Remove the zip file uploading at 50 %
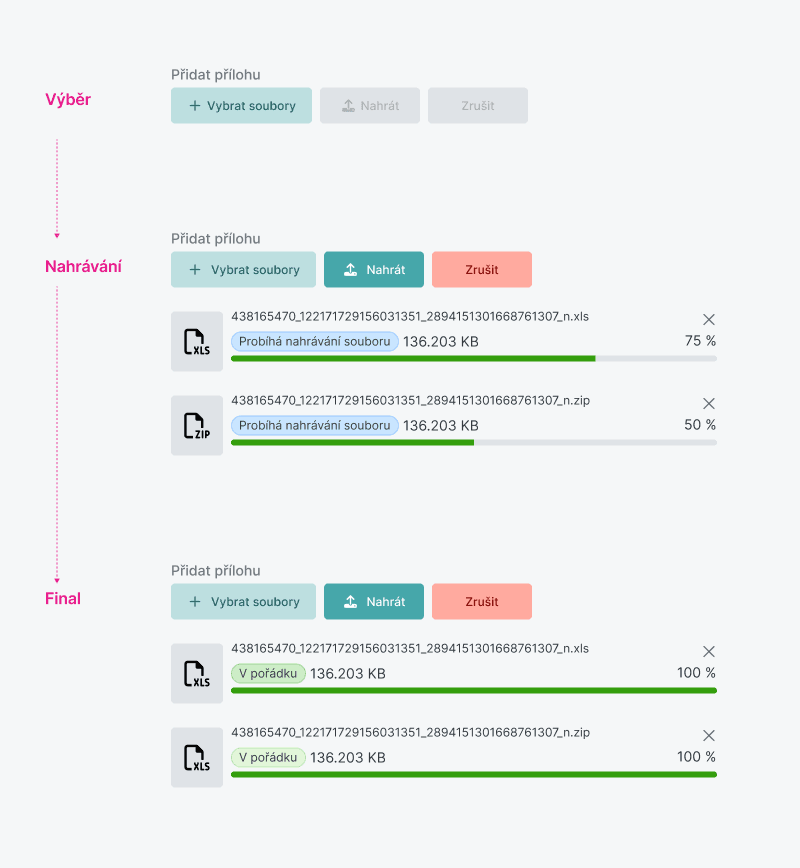Image resolution: width=800 pixels, height=868 pixels. coord(709,404)
